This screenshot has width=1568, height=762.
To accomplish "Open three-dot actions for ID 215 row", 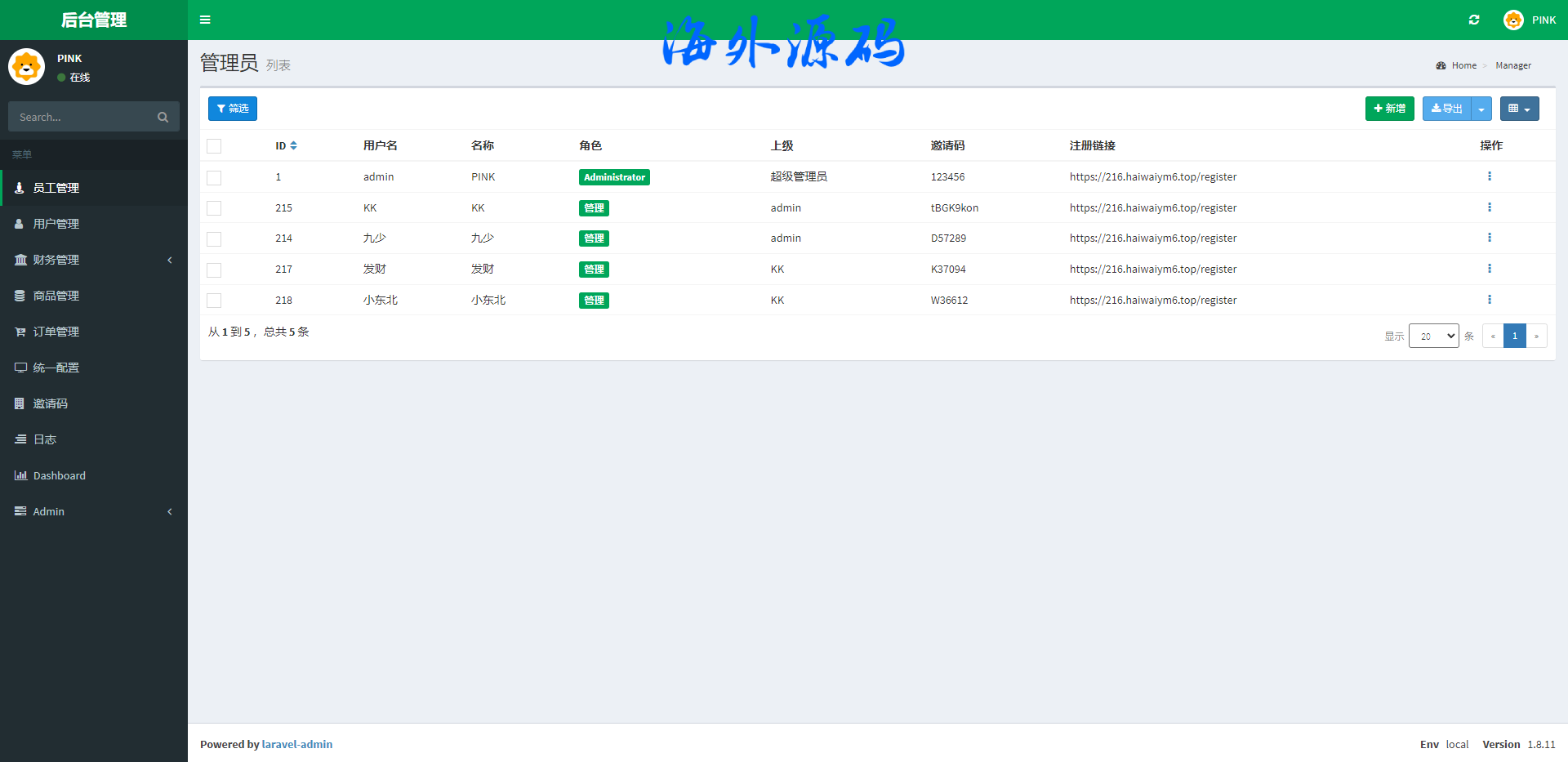I will tap(1489, 207).
